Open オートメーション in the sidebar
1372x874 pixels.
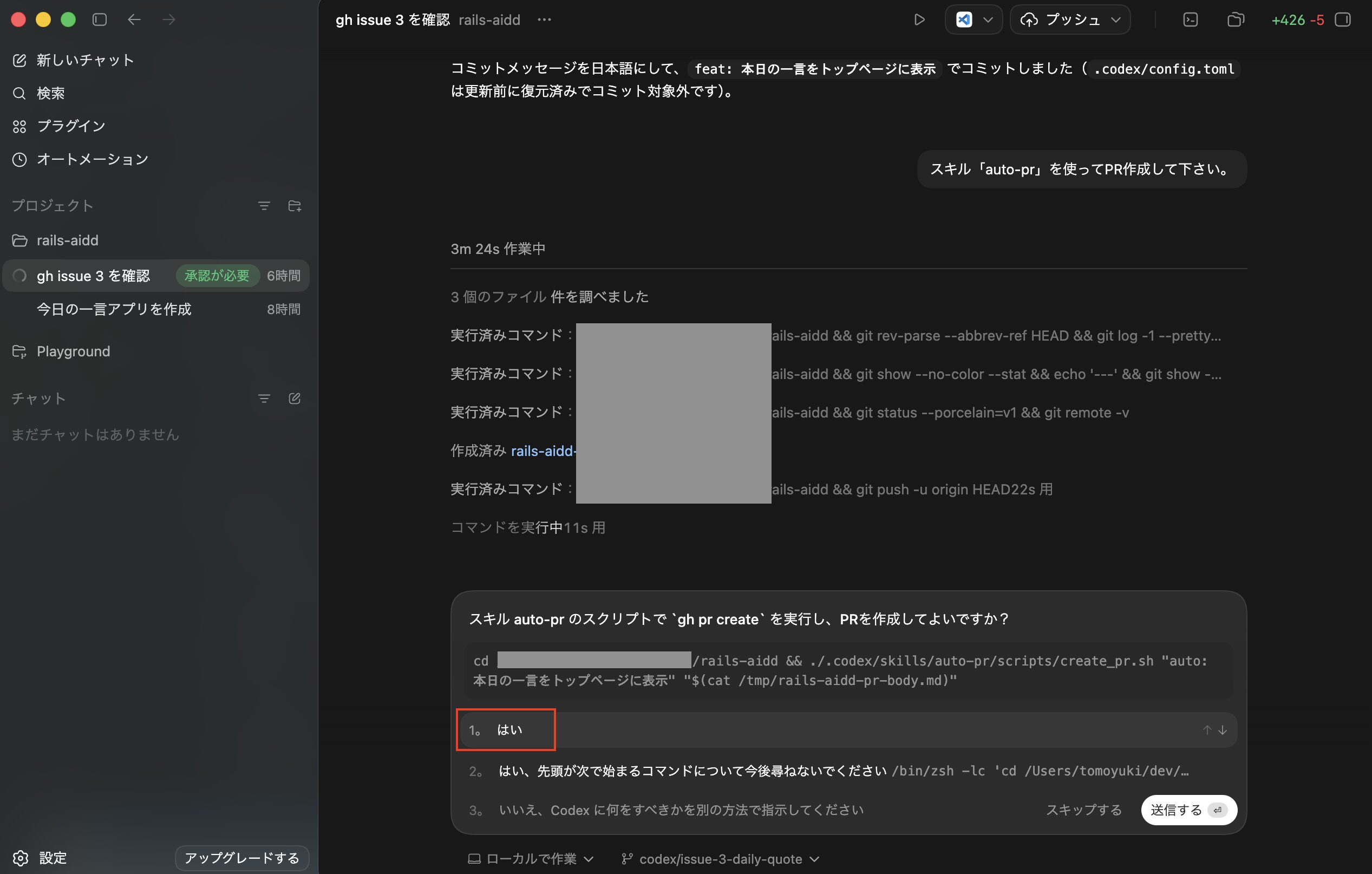click(92, 159)
